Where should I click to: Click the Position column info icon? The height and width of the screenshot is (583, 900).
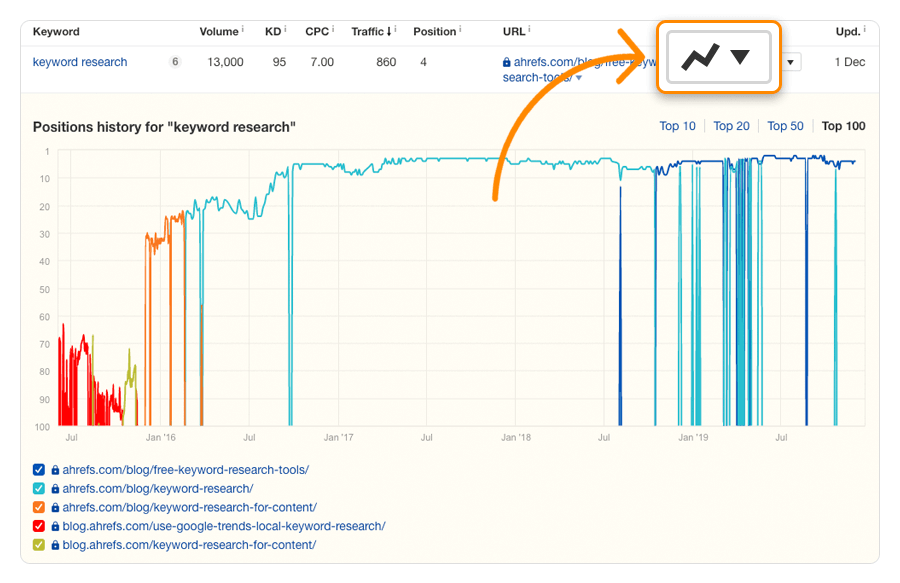point(459,28)
